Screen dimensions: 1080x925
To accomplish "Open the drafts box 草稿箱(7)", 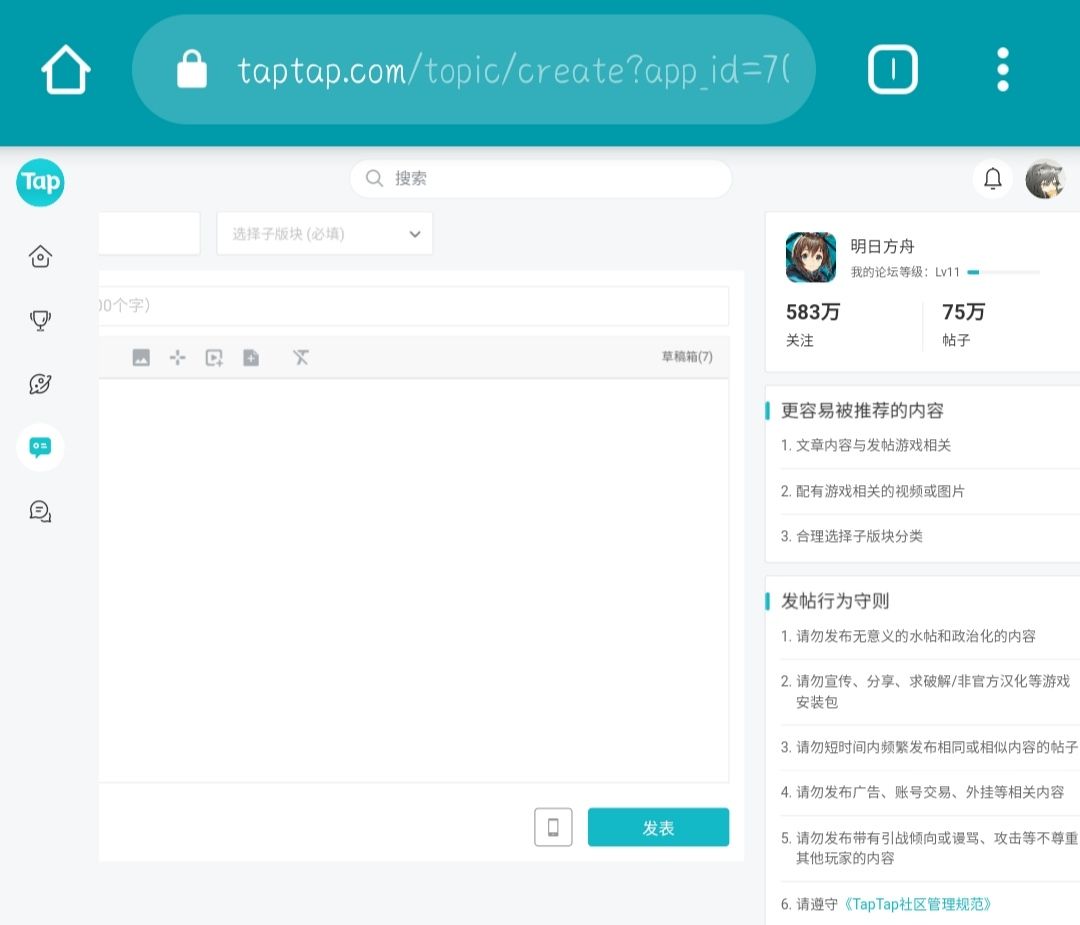I will [x=686, y=356].
